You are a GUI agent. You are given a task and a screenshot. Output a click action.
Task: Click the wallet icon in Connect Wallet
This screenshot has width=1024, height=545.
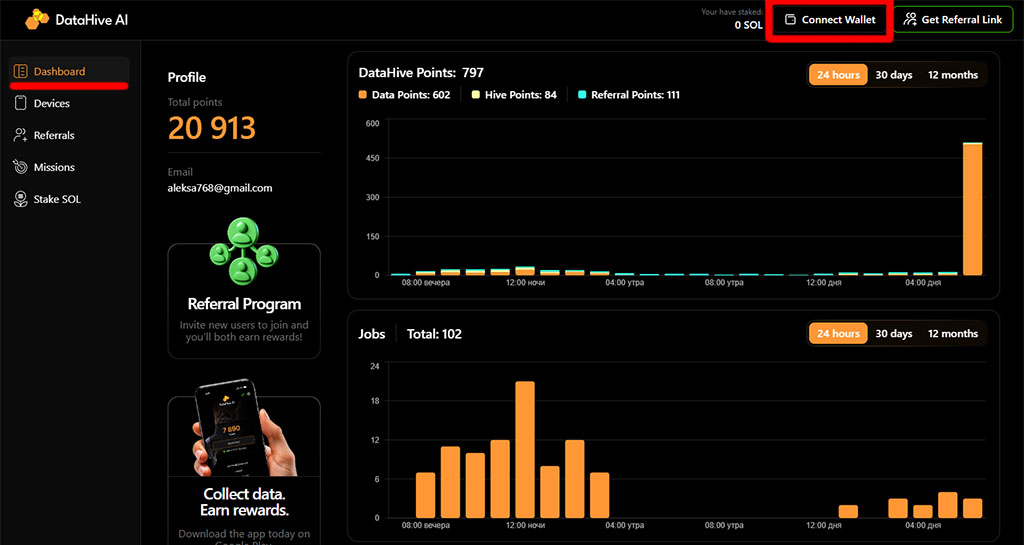790,20
